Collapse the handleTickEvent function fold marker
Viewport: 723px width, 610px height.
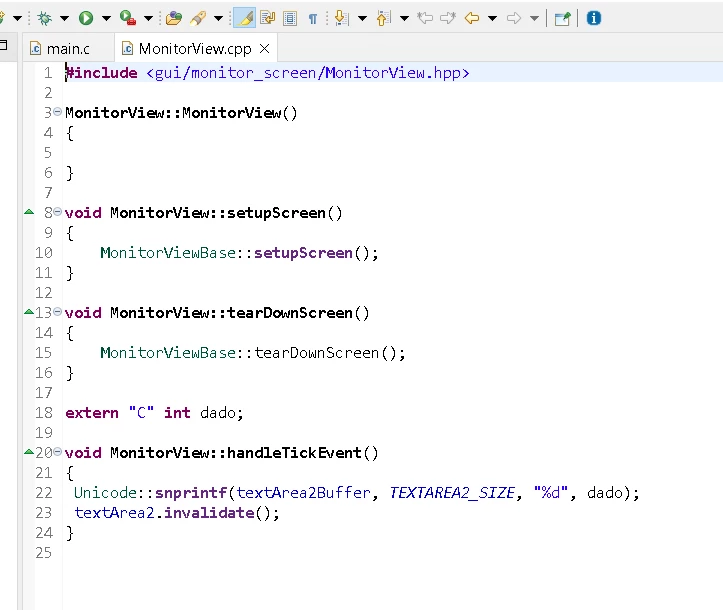click(x=57, y=452)
